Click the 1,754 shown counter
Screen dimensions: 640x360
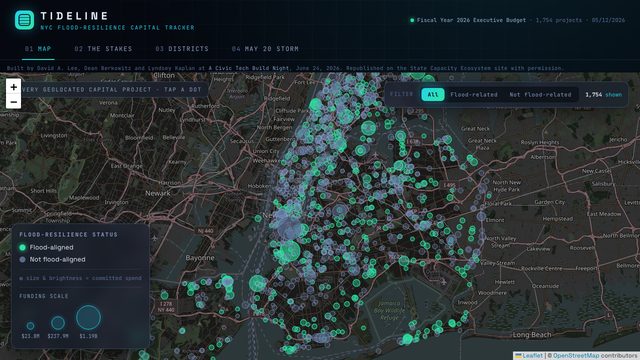tap(603, 94)
